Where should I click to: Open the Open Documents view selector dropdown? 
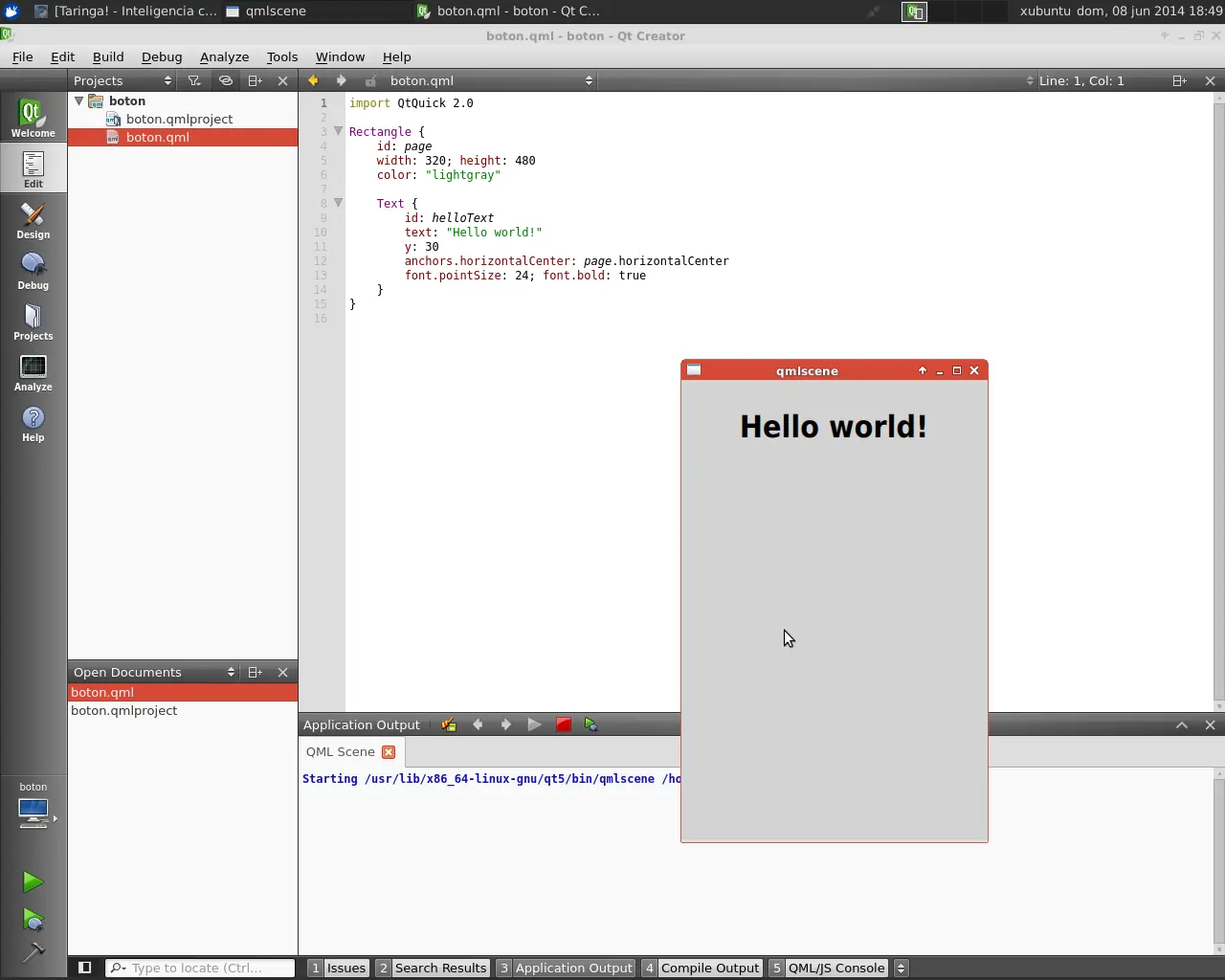coord(154,673)
